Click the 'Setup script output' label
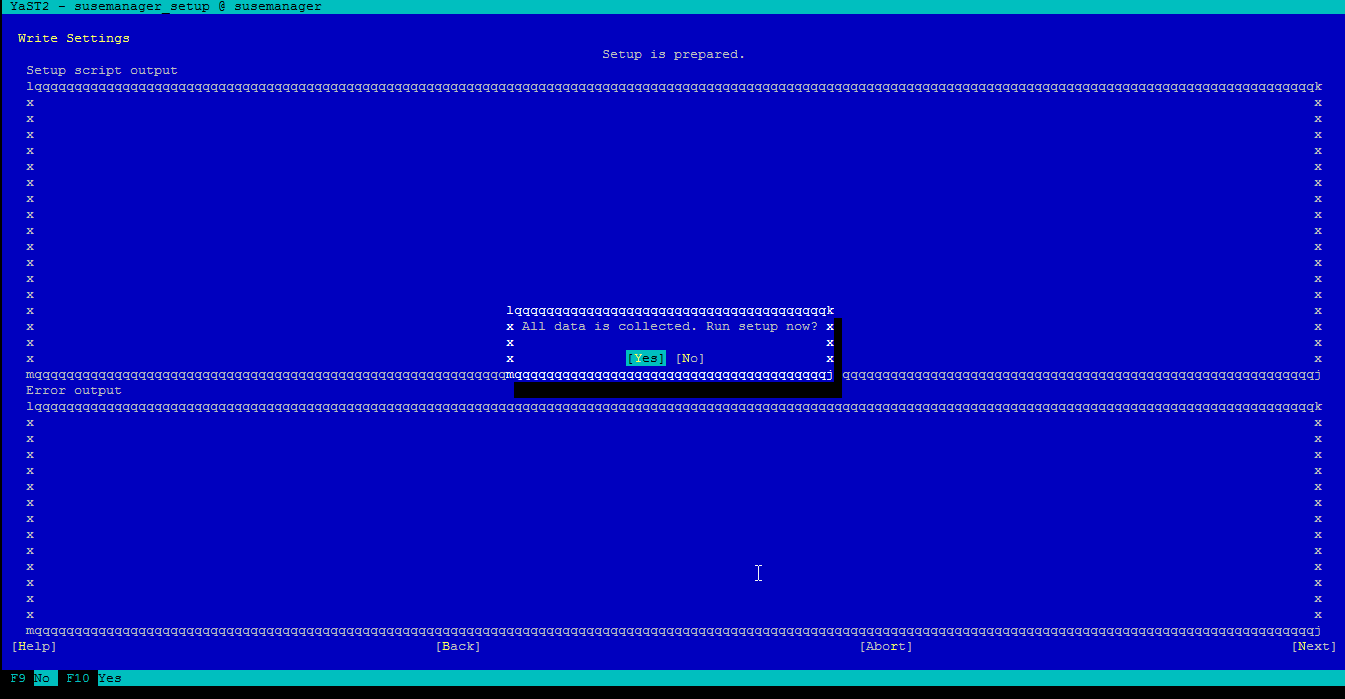 coord(102,70)
